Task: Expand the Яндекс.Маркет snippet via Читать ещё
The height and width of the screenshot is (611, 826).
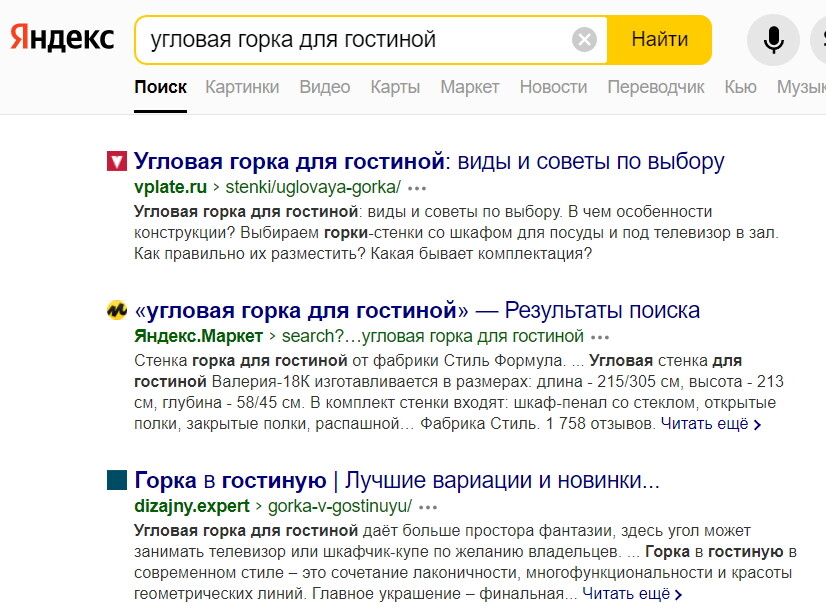Action: click(711, 423)
